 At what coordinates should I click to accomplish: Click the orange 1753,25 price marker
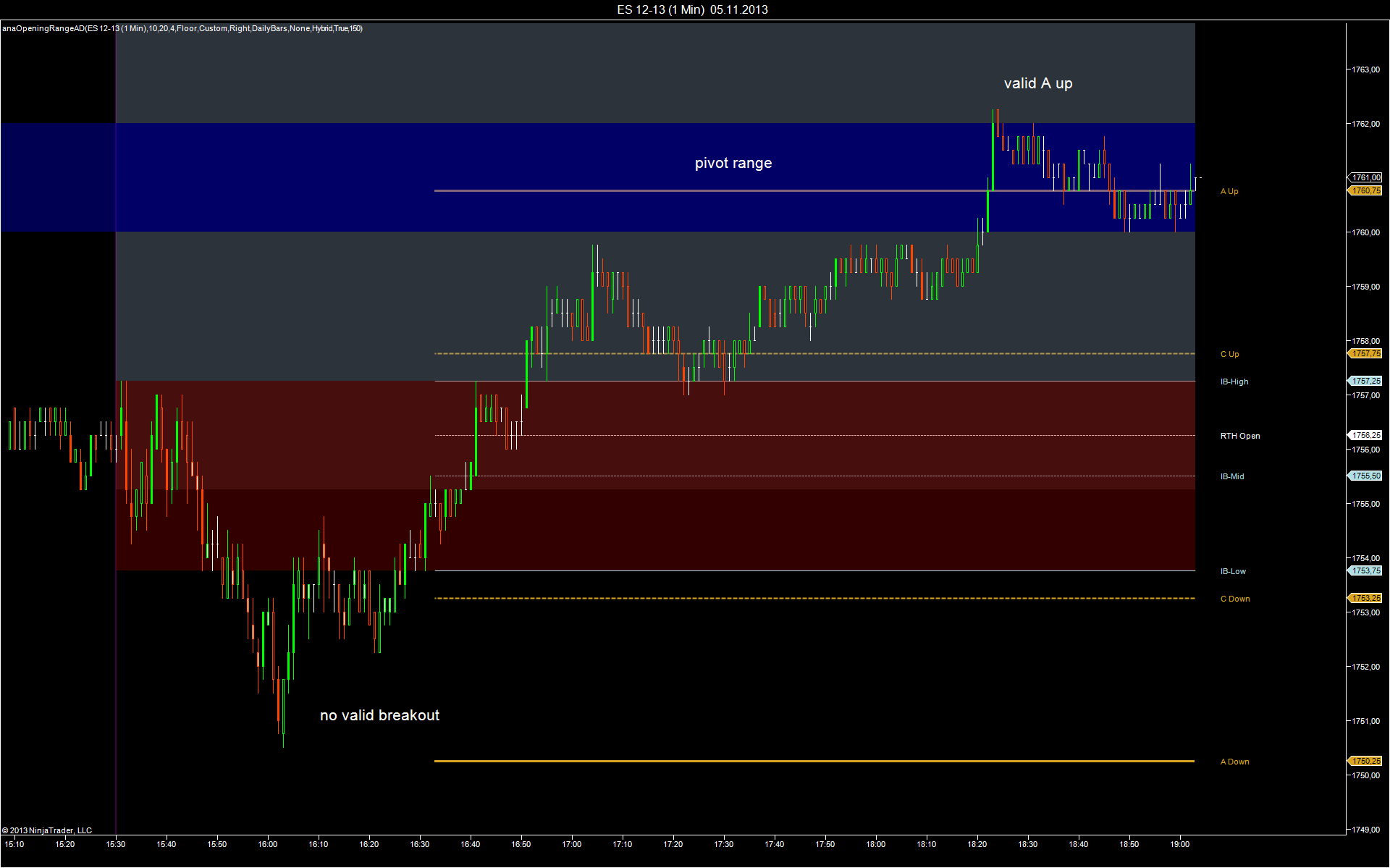click(1365, 598)
